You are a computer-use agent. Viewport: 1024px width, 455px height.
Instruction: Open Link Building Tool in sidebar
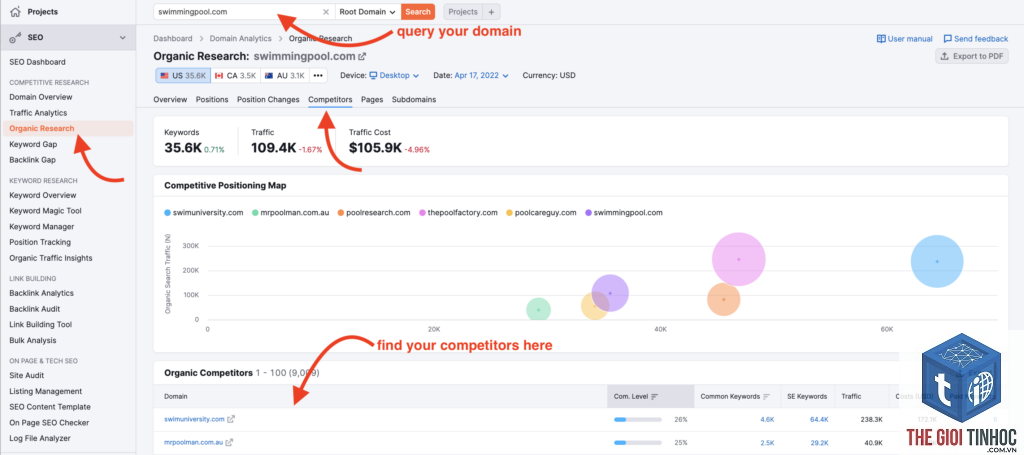[40, 324]
